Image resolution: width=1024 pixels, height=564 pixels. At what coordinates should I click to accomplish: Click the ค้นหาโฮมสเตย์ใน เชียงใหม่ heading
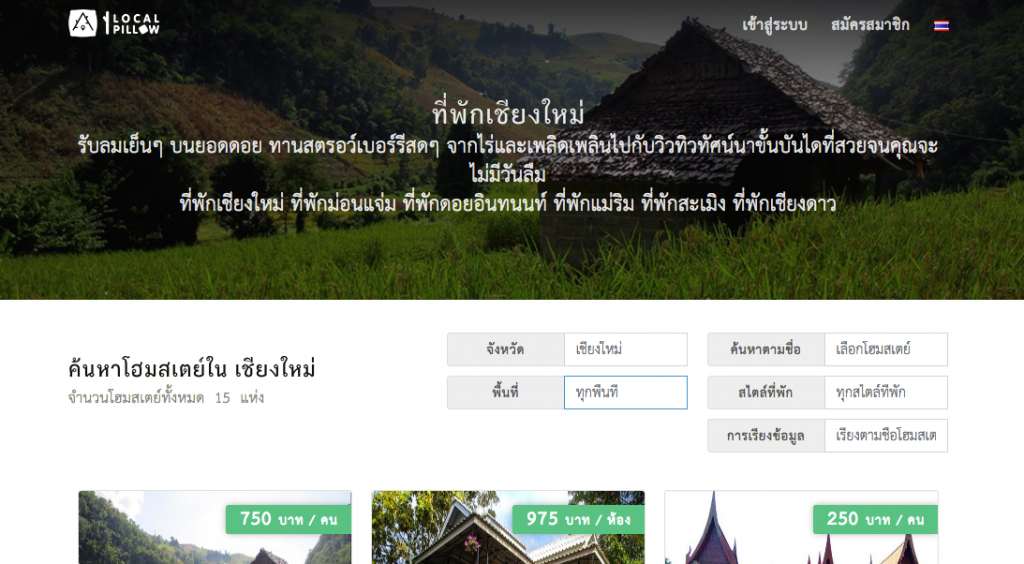pos(192,369)
